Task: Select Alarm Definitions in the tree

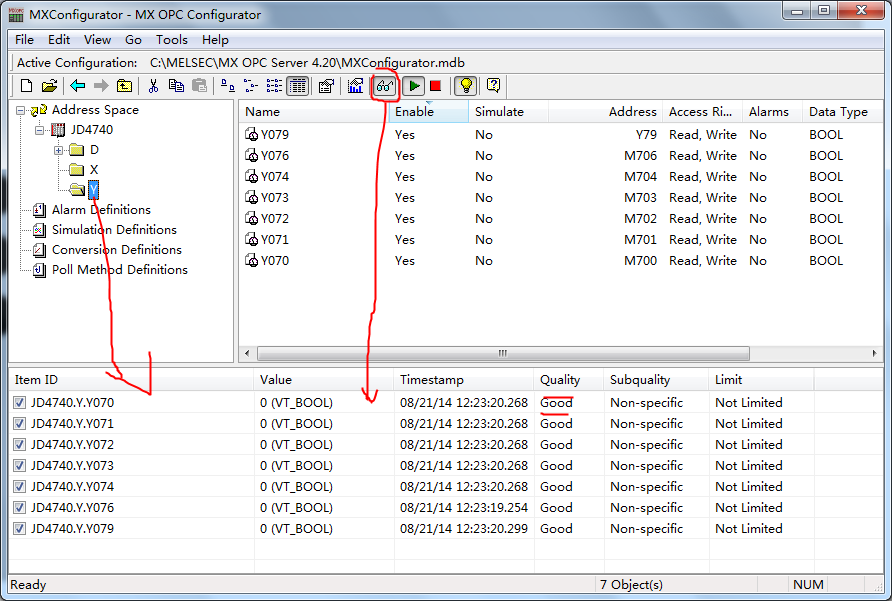Action: coord(101,210)
